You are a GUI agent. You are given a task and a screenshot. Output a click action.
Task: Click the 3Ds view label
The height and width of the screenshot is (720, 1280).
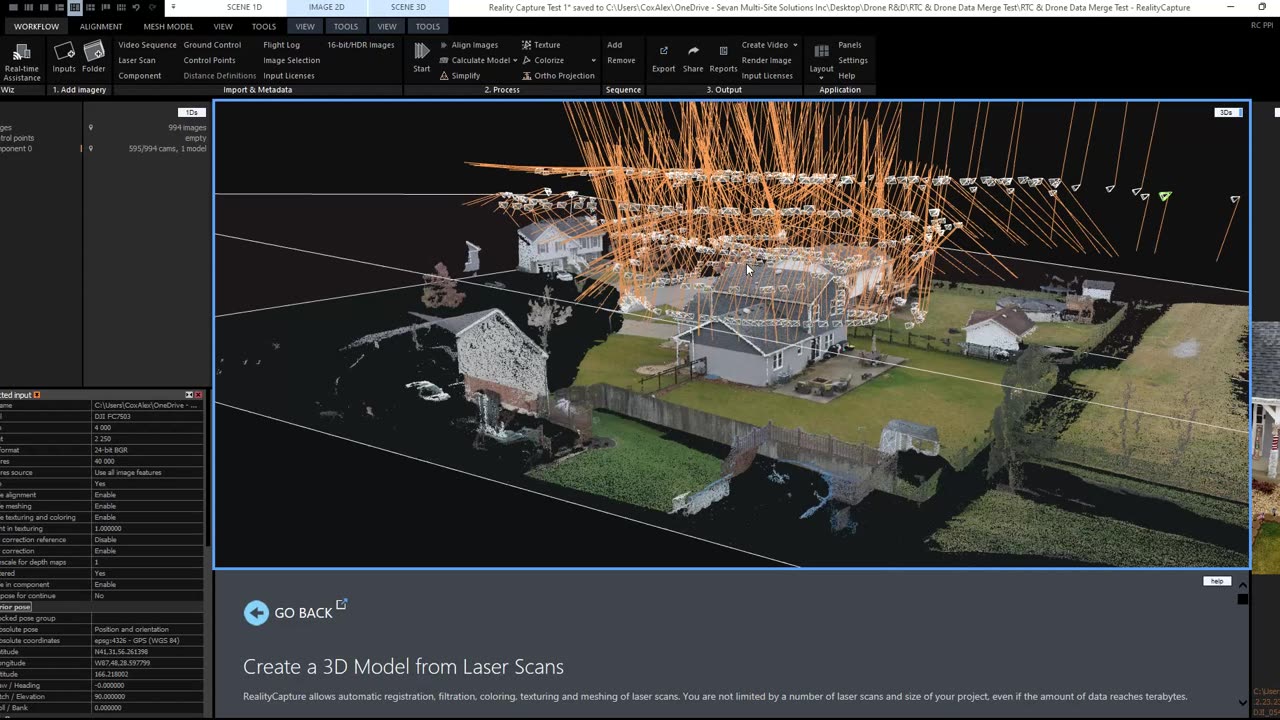(x=1225, y=113)
